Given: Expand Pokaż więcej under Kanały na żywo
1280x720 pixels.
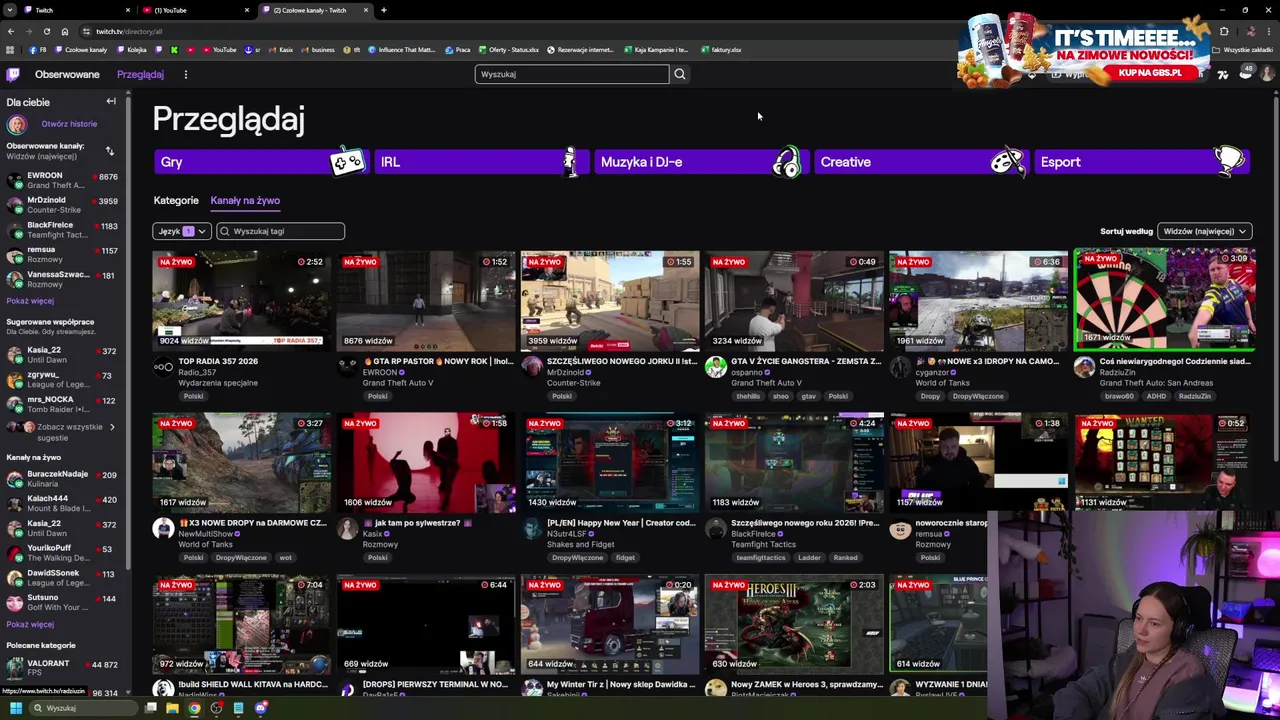Looking at the screenshot, I should point(30,624).
